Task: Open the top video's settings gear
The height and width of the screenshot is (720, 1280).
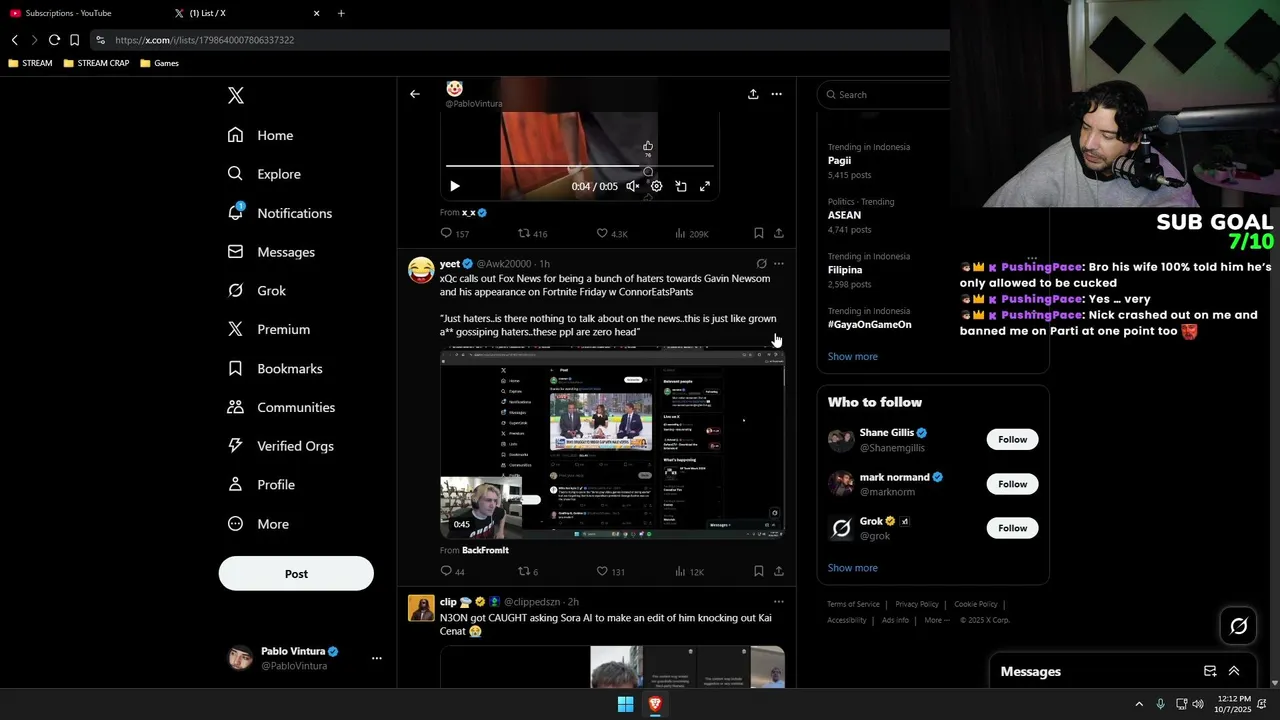Action: click(x=657, y=186)
